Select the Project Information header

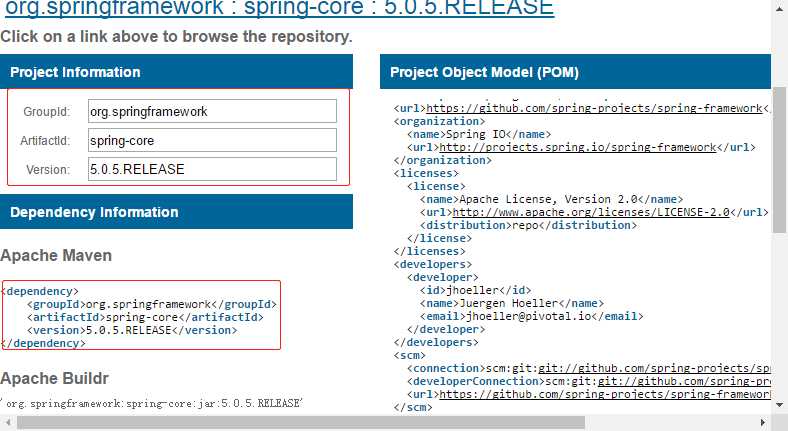pos(176,72)
